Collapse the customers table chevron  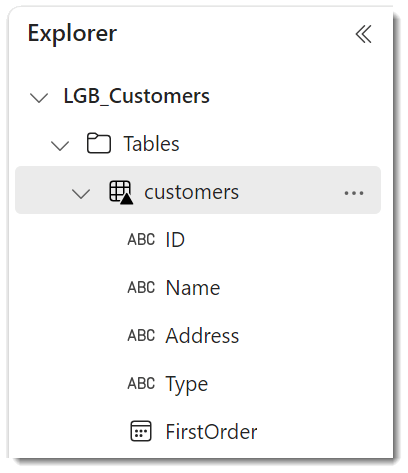[81, 194]
